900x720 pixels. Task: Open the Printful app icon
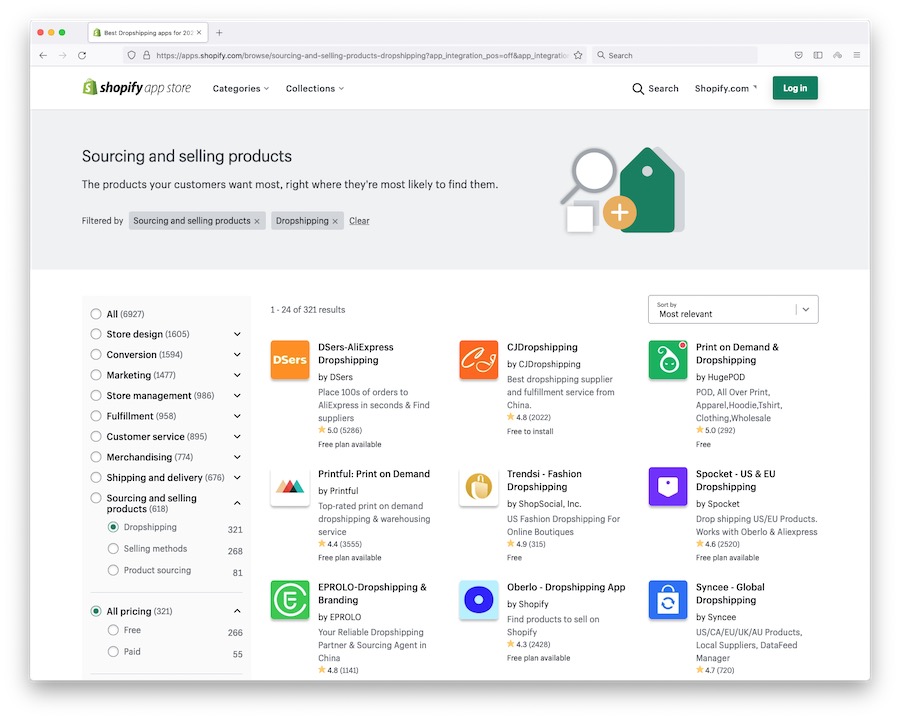pos(290,487)
